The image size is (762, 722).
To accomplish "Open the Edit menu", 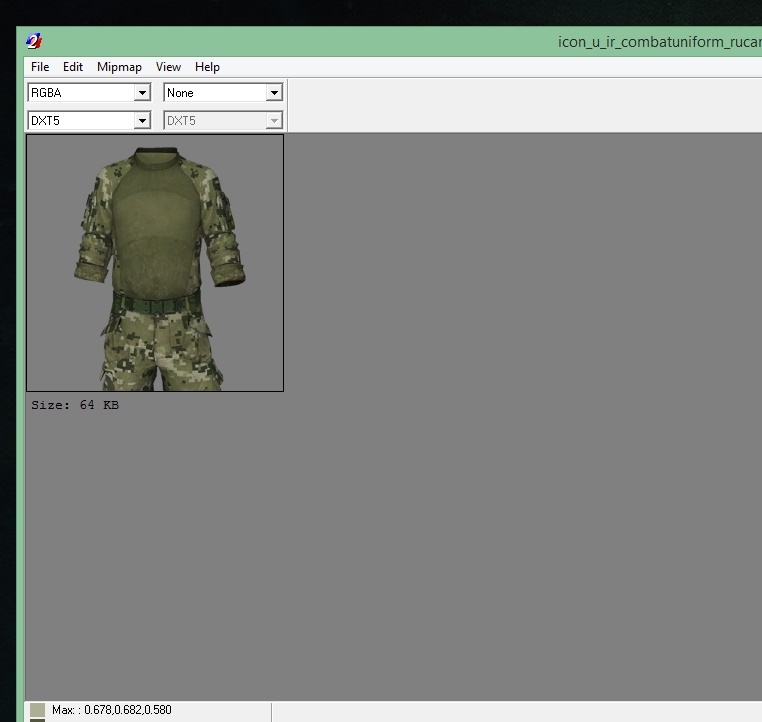I will (x=73, y=67).
